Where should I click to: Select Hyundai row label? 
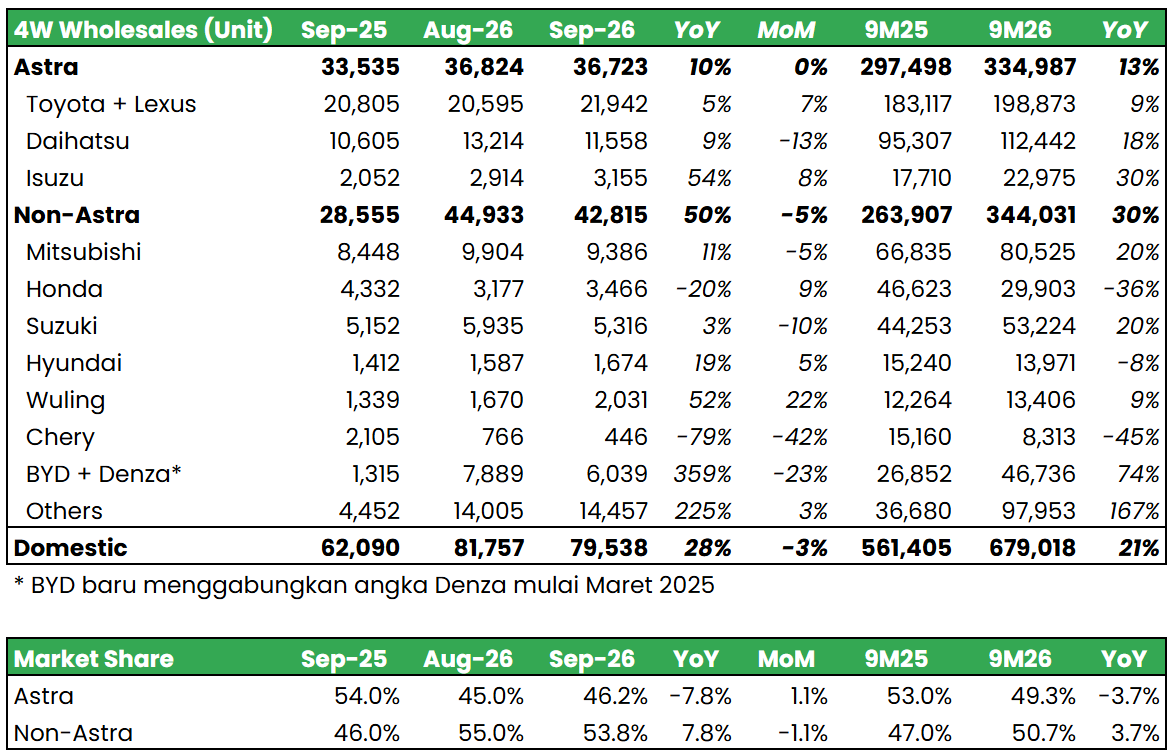(x=74, y=363)
